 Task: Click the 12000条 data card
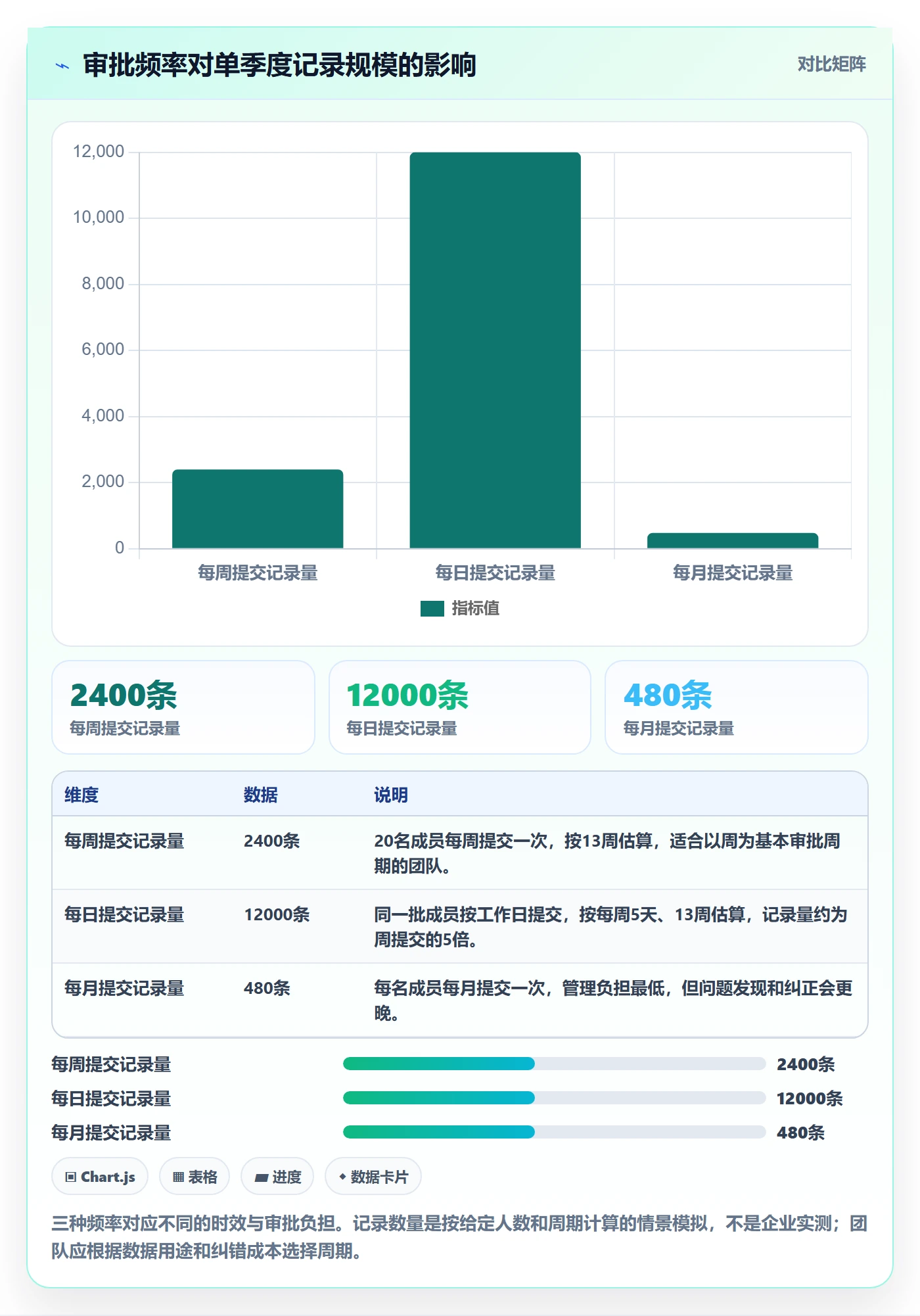tap(460, 707)
